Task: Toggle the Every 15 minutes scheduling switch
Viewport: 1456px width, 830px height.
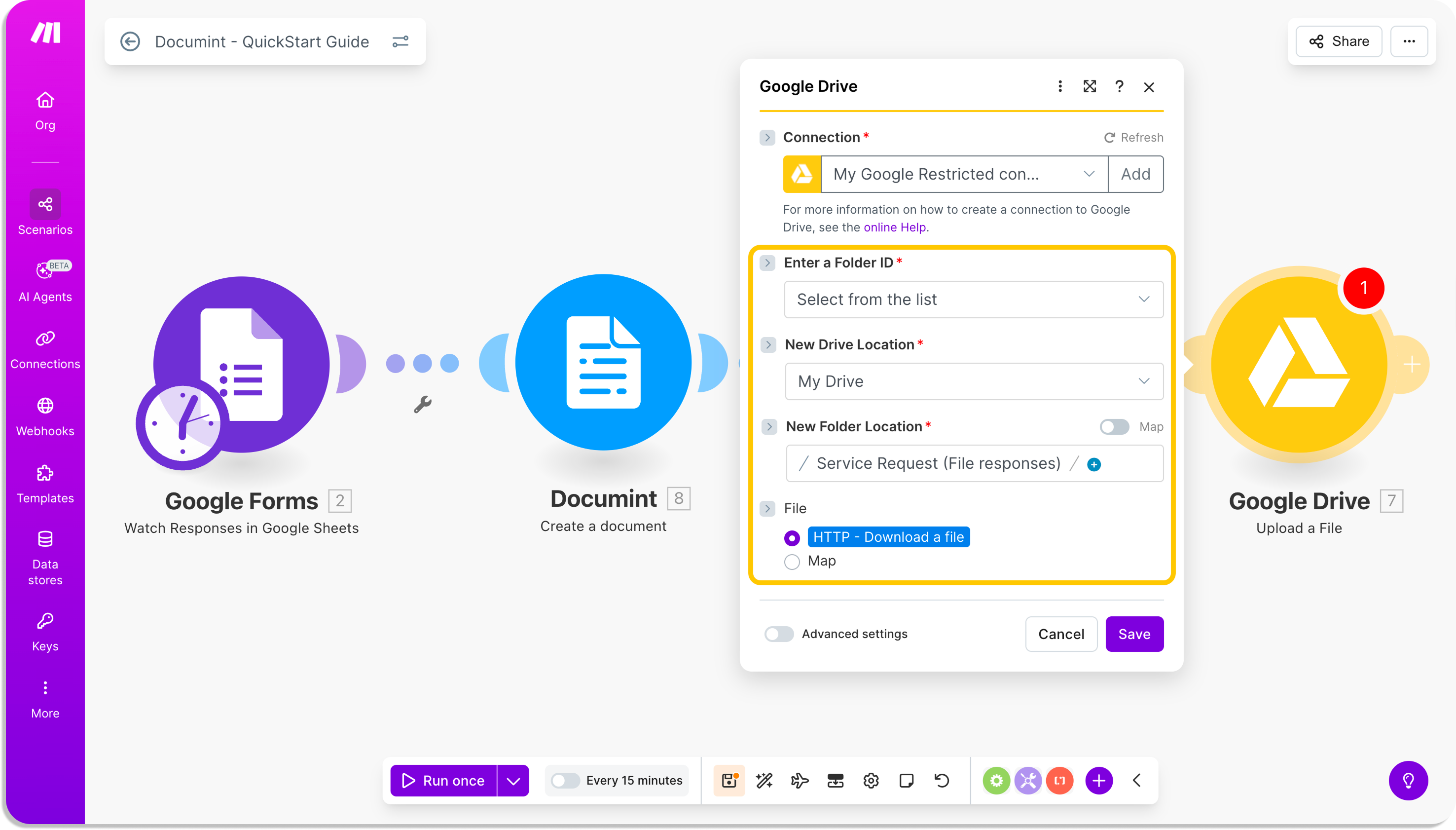Action: coord(565,780)
